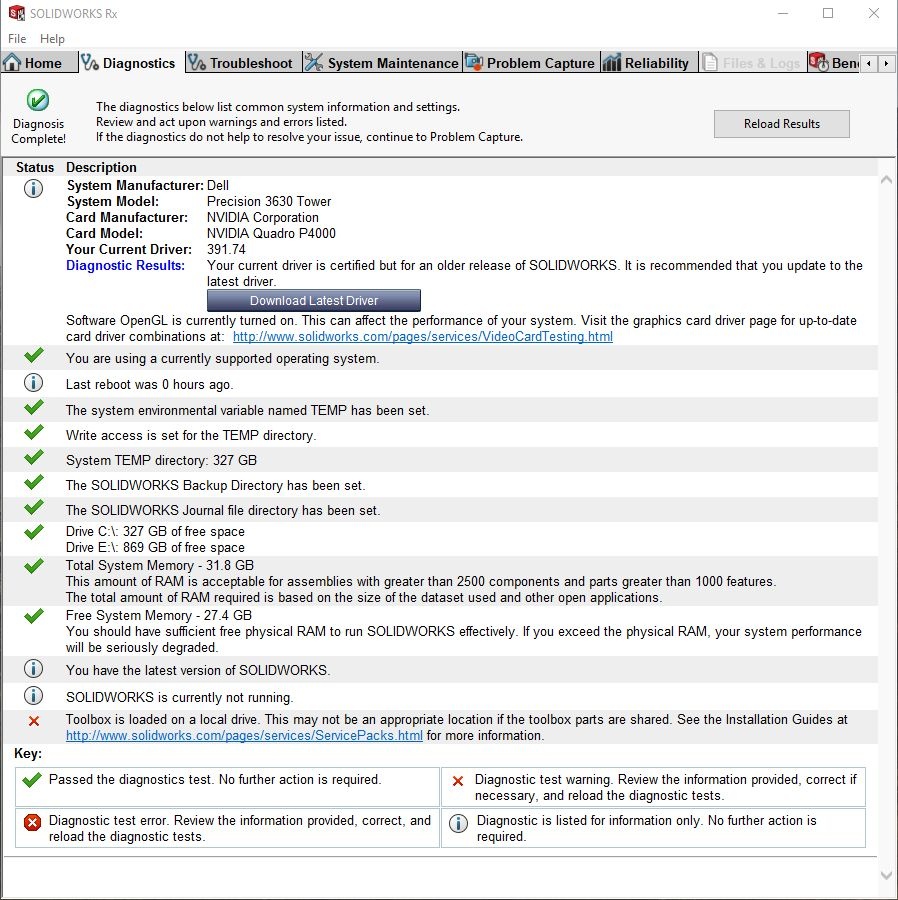The width and height of the screenshot is (898, 900).
Task: Open the Reliability tab
Action: 648,63
